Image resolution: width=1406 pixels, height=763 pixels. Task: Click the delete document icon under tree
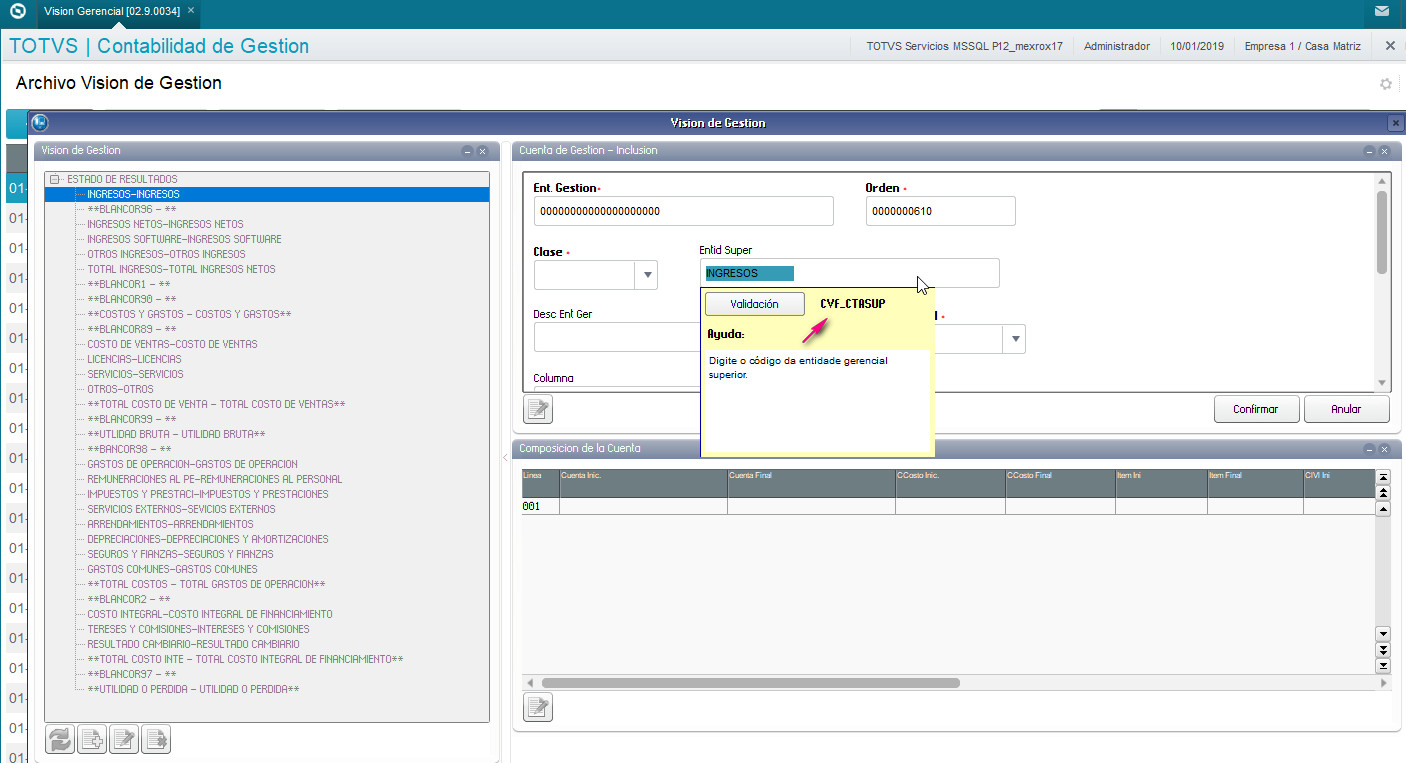(x=156, y=739)
